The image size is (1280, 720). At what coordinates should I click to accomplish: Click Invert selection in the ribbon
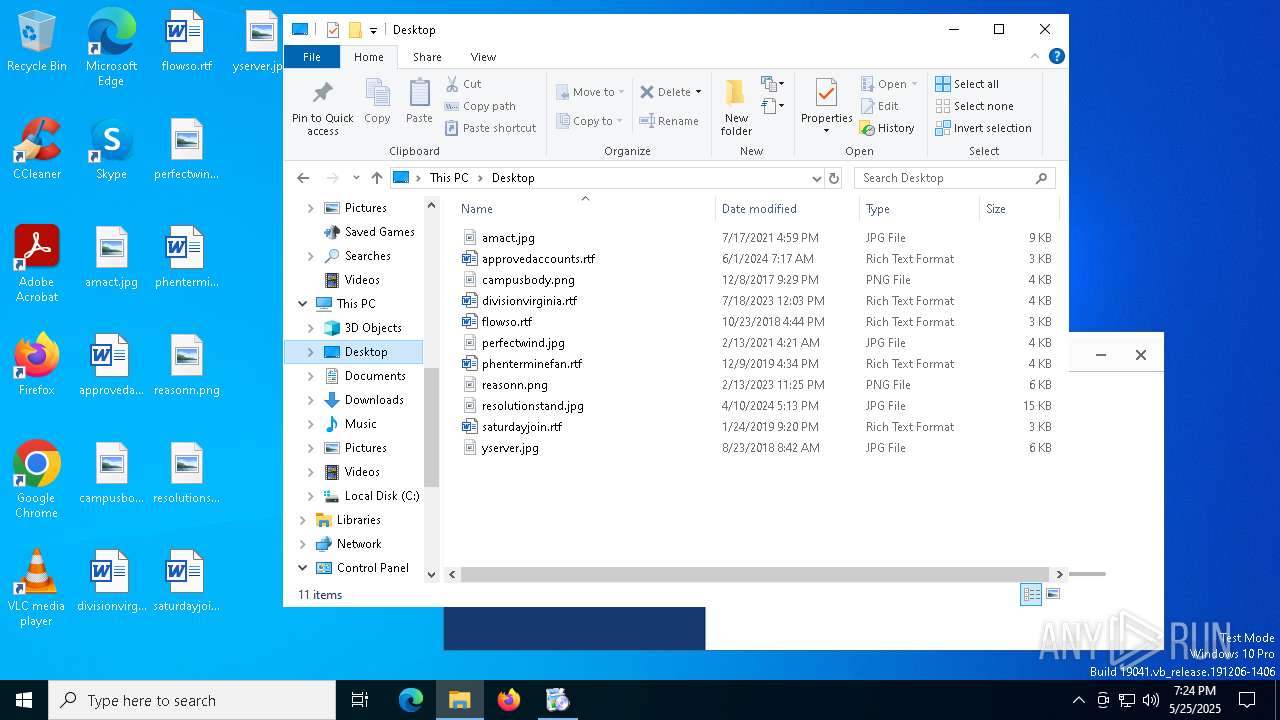pos(983,128)
